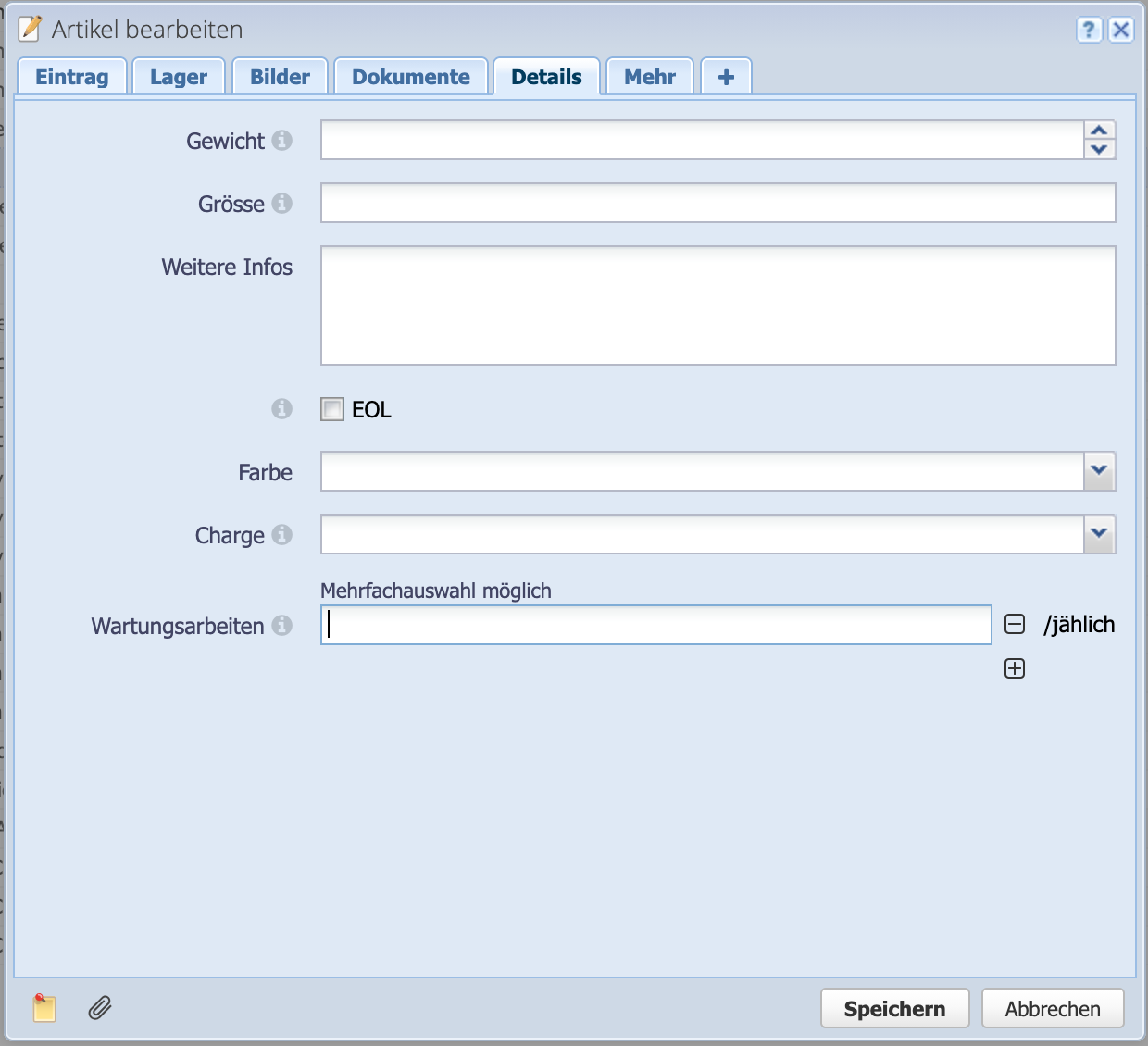Add another Wartungsarbeiten row with plus icon

click(x=1015, y=668)
